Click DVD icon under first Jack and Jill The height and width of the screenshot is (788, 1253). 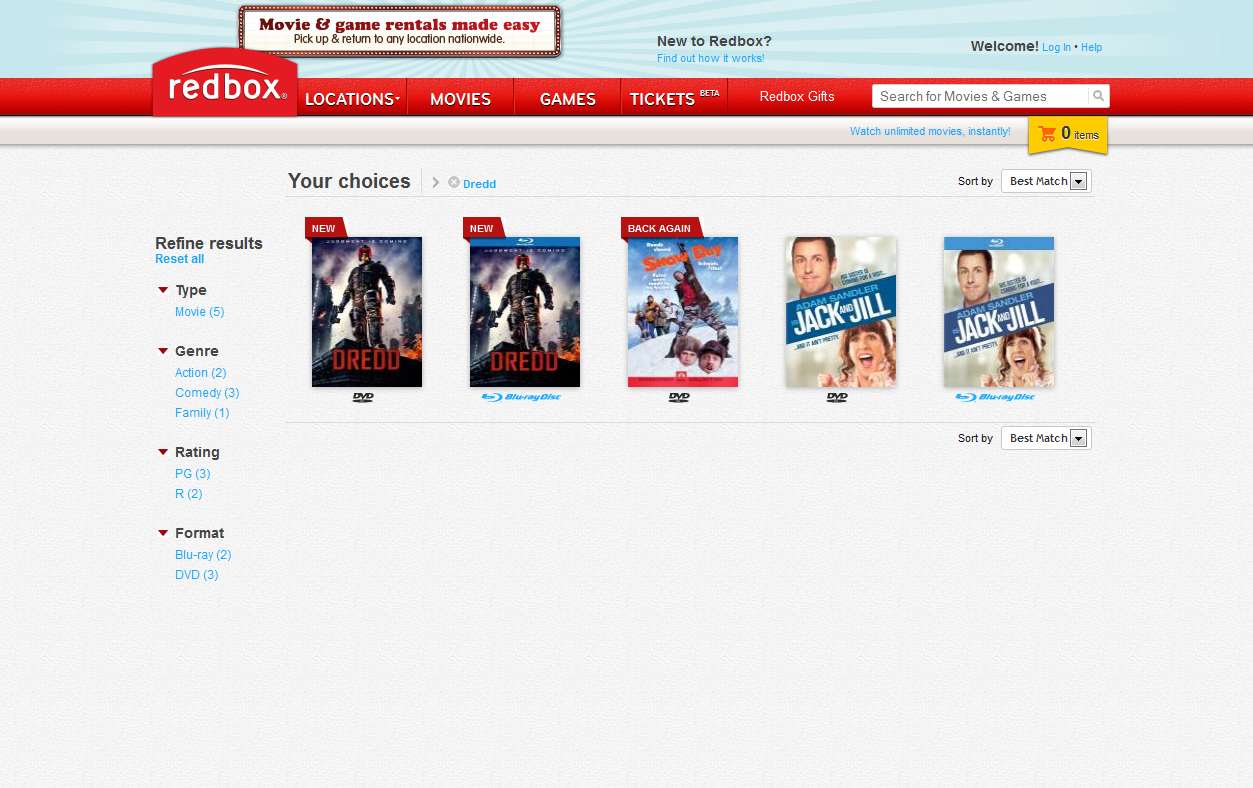click(x=837, y=397)
